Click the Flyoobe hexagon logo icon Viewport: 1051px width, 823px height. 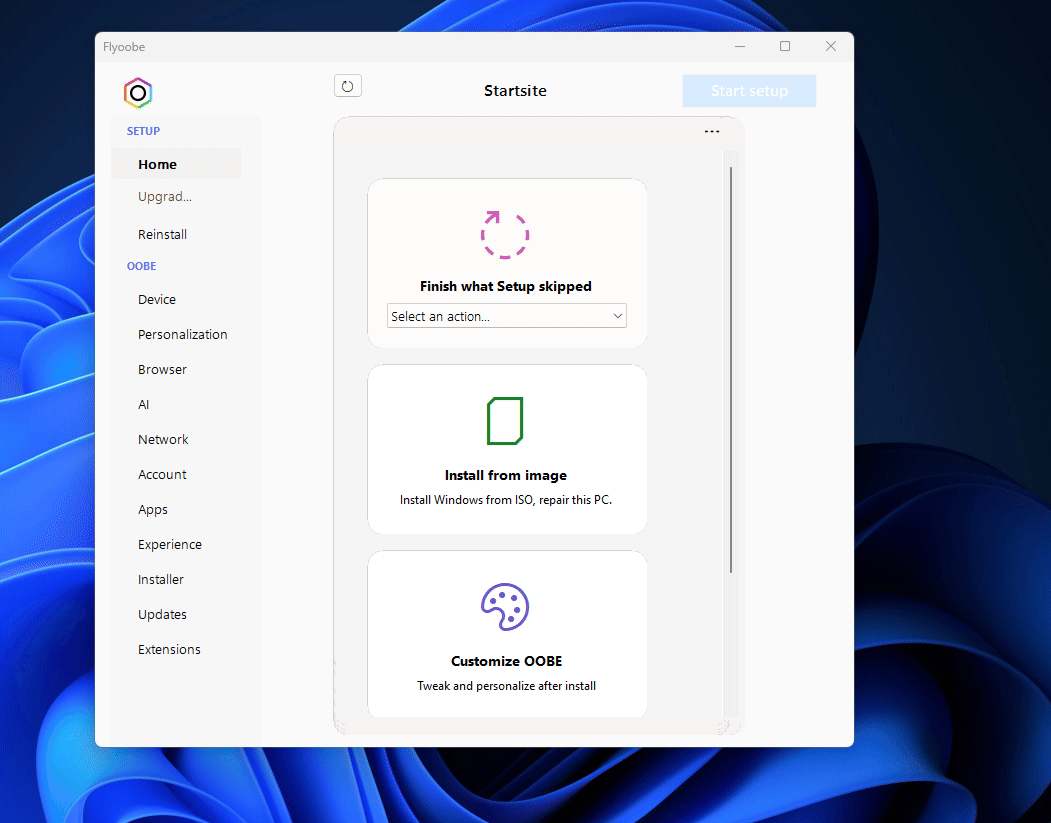[x=138, y=93]
